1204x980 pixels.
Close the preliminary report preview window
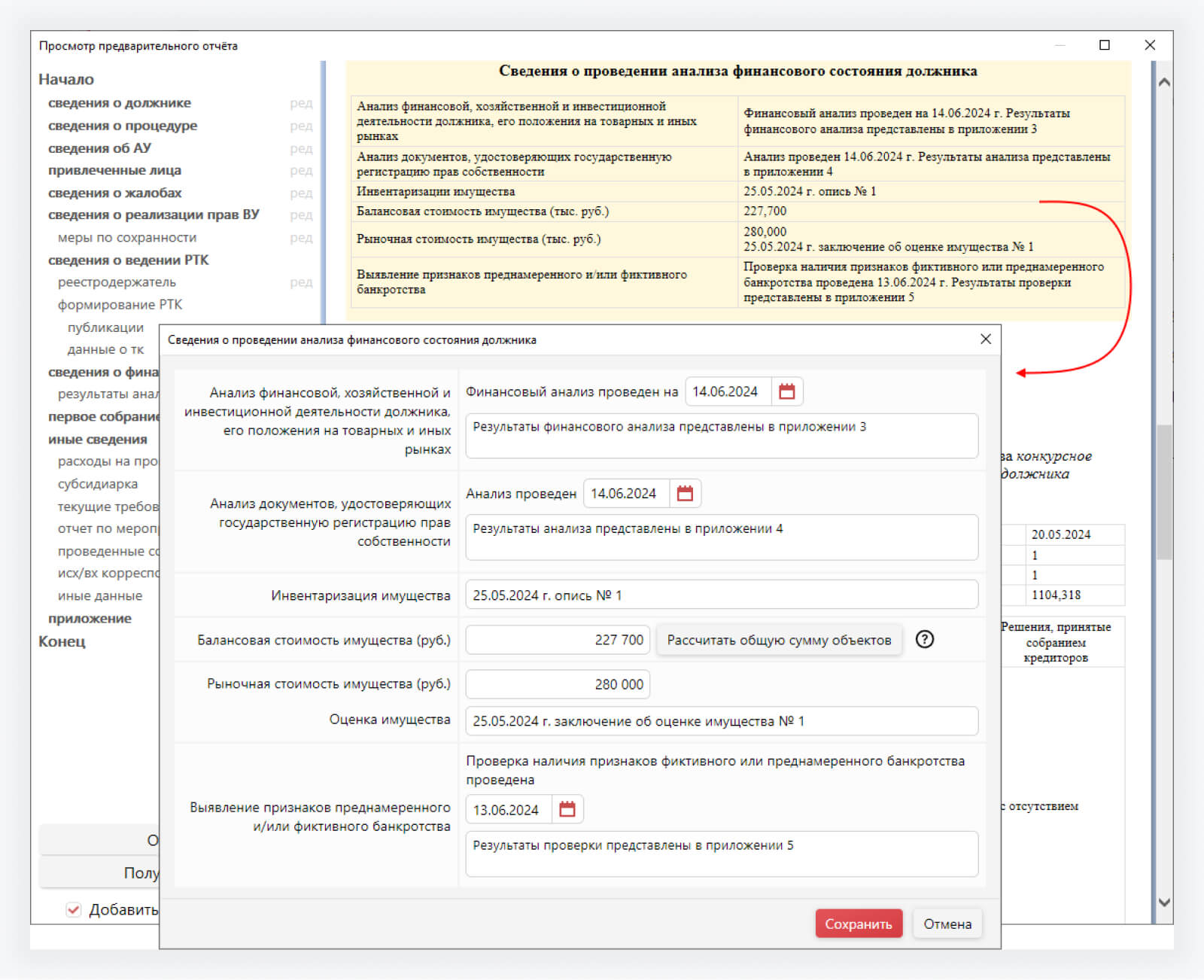[1150, 45]
